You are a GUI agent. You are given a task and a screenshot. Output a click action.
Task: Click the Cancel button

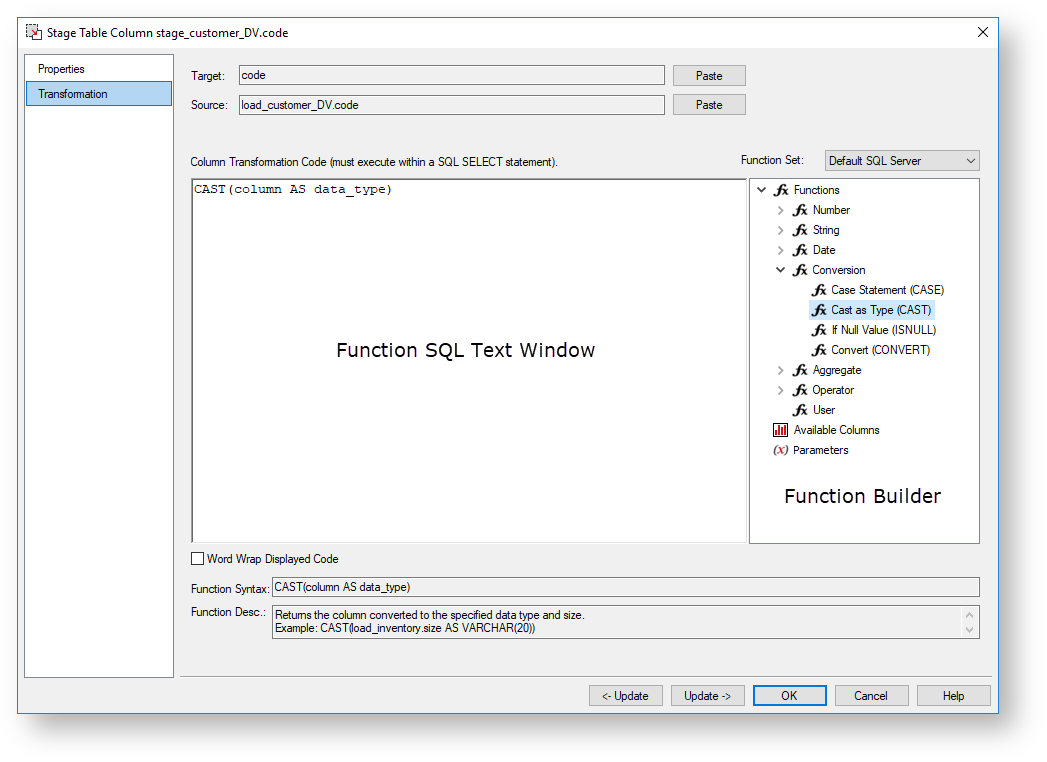pos(871,695)
